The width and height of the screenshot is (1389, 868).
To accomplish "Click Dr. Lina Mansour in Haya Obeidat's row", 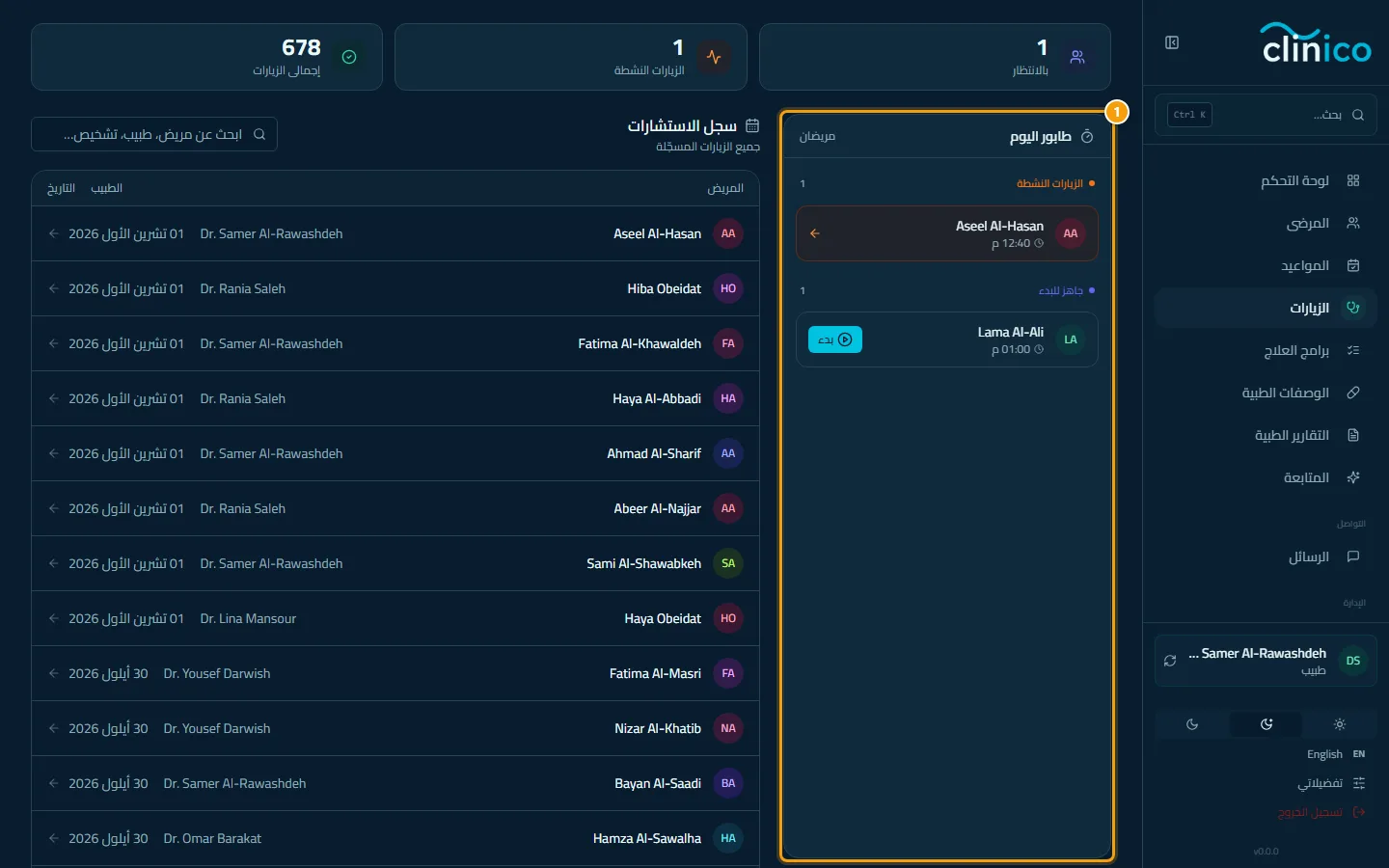I will 248,618.
